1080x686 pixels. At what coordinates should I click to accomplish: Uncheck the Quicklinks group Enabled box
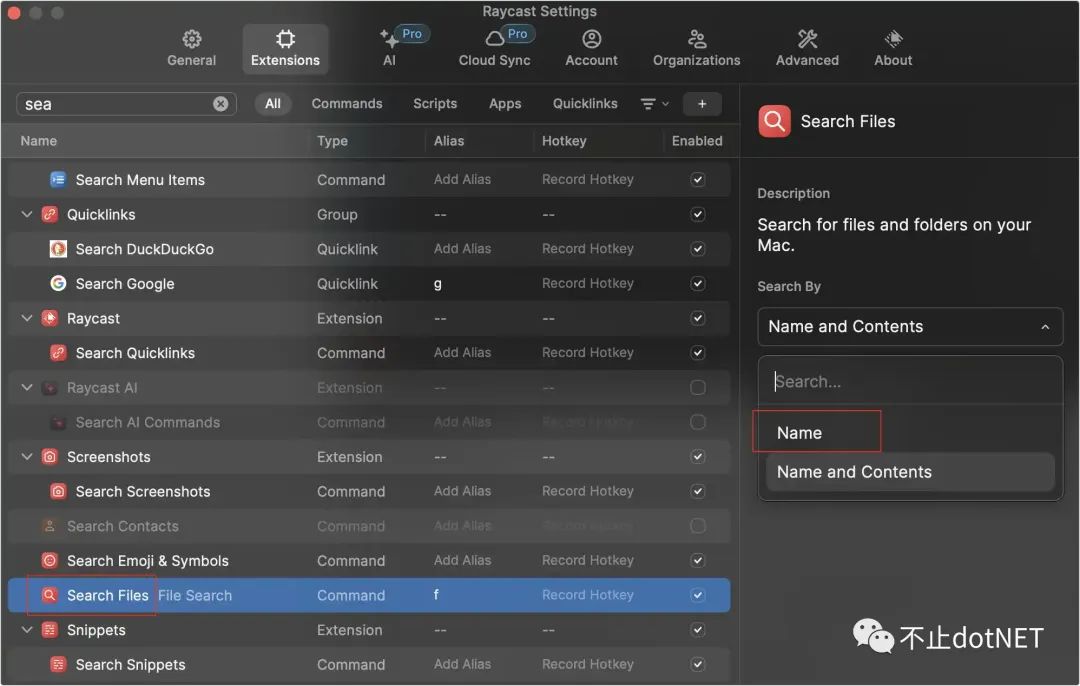pos(698,214)
